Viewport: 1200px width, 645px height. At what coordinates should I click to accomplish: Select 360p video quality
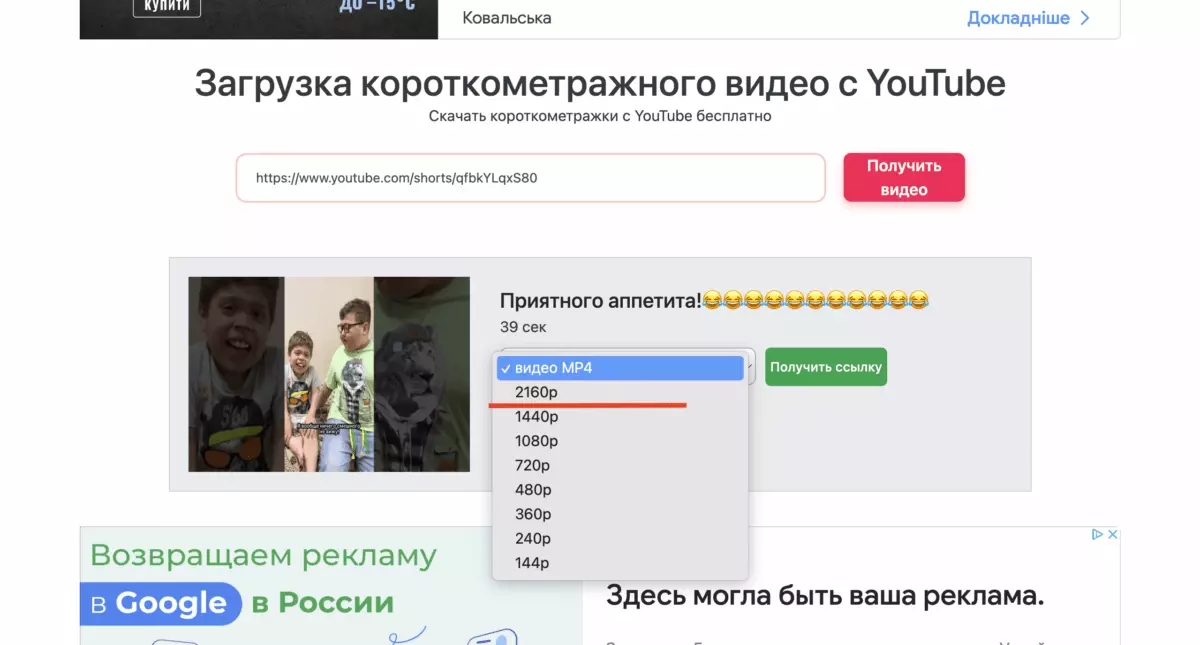click(621, 514)
